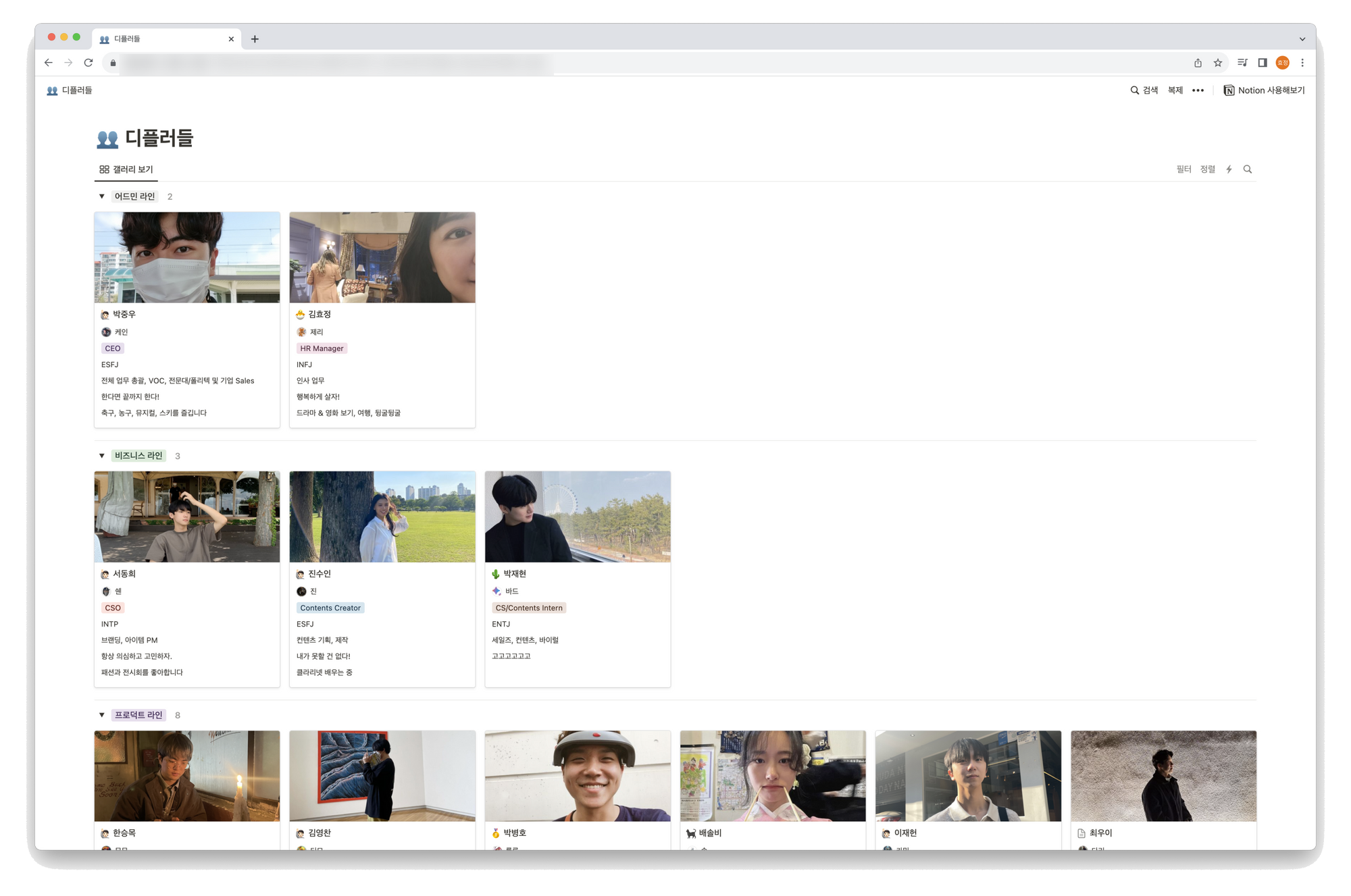This screenshot has width=1351, height=896.
Task: Click the 필터 button
Action: pos(1183,169)
